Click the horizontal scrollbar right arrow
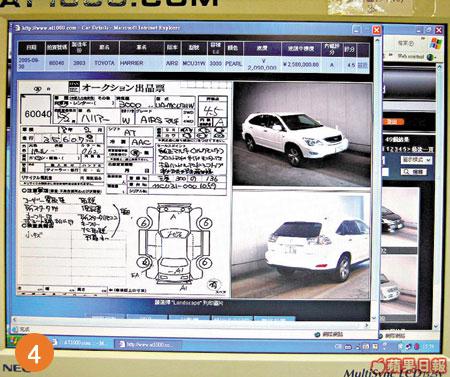This screenshot has width=450, height=377. coord(367,325)
